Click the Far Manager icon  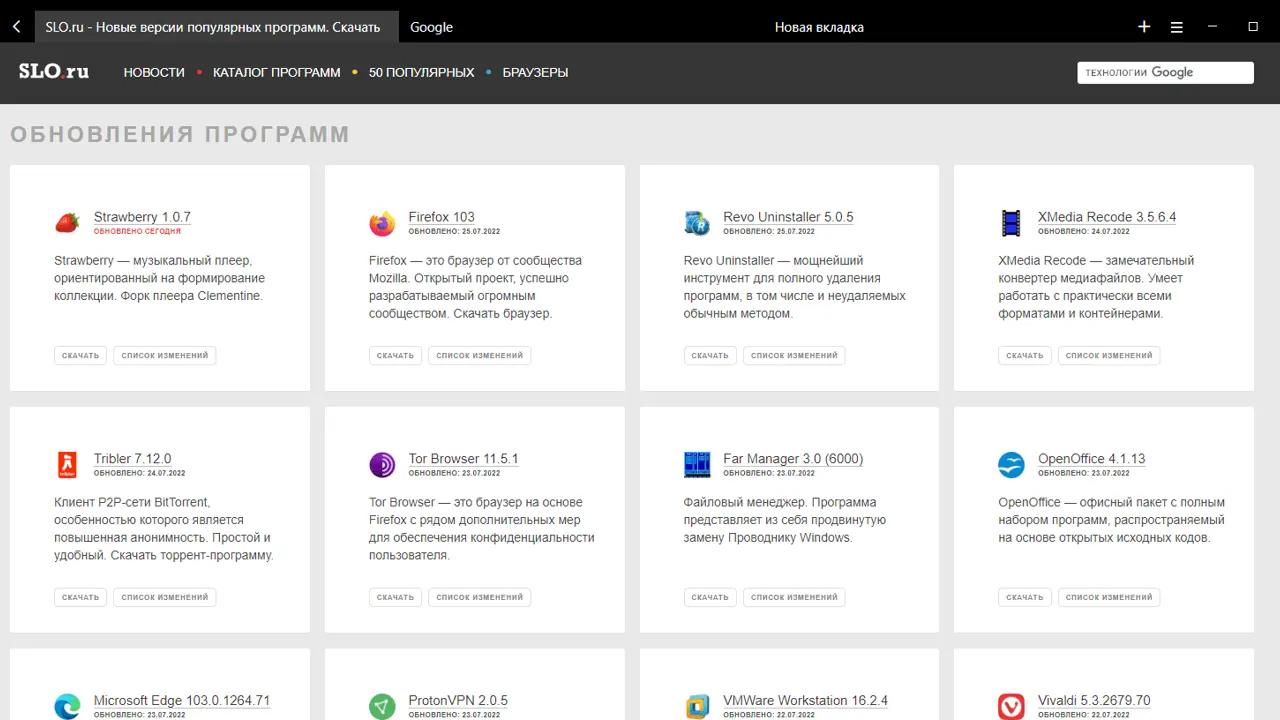697,465
